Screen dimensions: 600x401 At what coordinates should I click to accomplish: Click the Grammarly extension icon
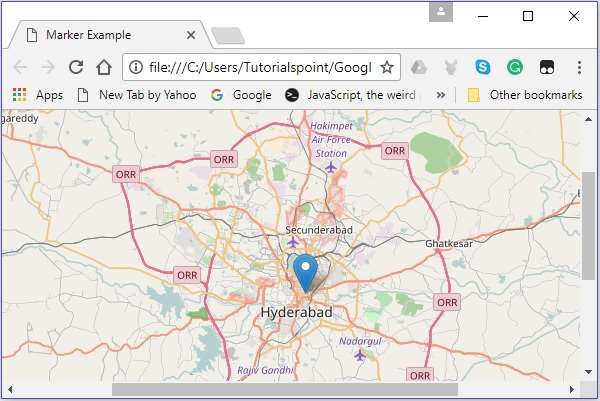tap(514, 67)
